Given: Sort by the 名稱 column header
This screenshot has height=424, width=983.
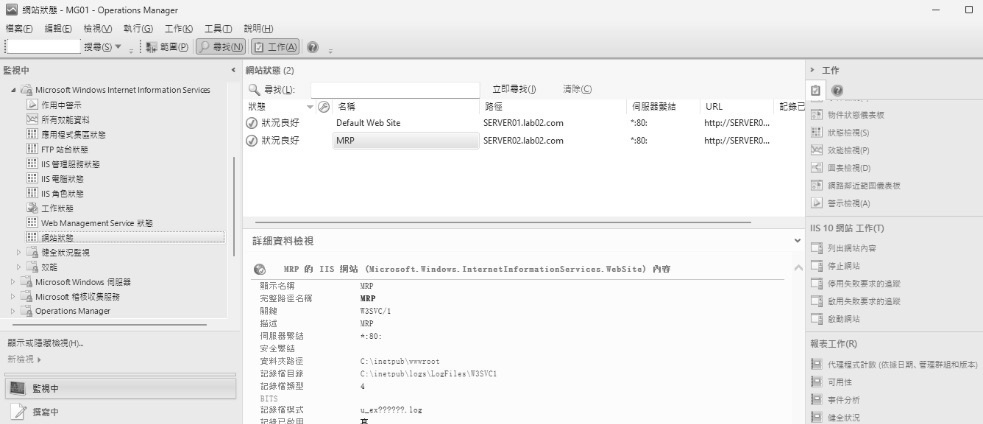Looking at the screenshot, I should 407,107.
